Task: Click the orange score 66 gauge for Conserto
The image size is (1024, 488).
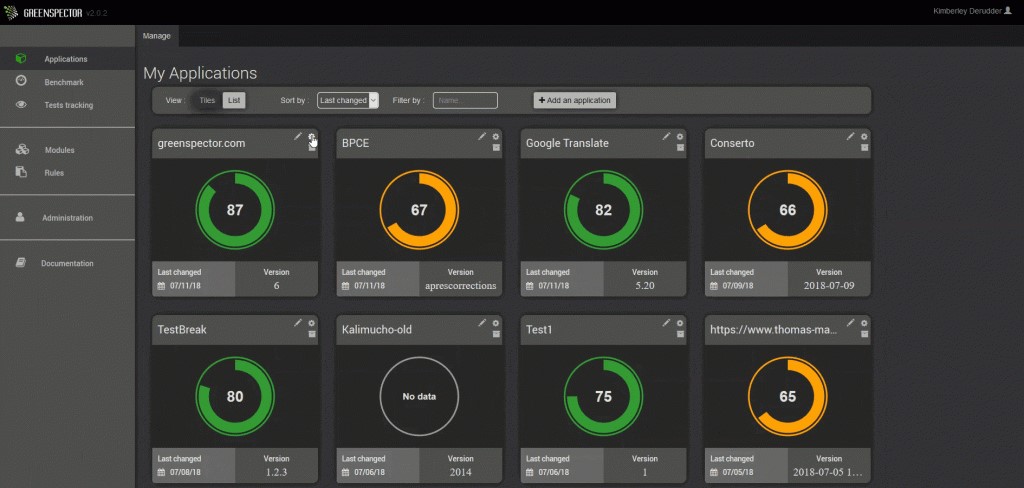Action: tap(788, 210)
